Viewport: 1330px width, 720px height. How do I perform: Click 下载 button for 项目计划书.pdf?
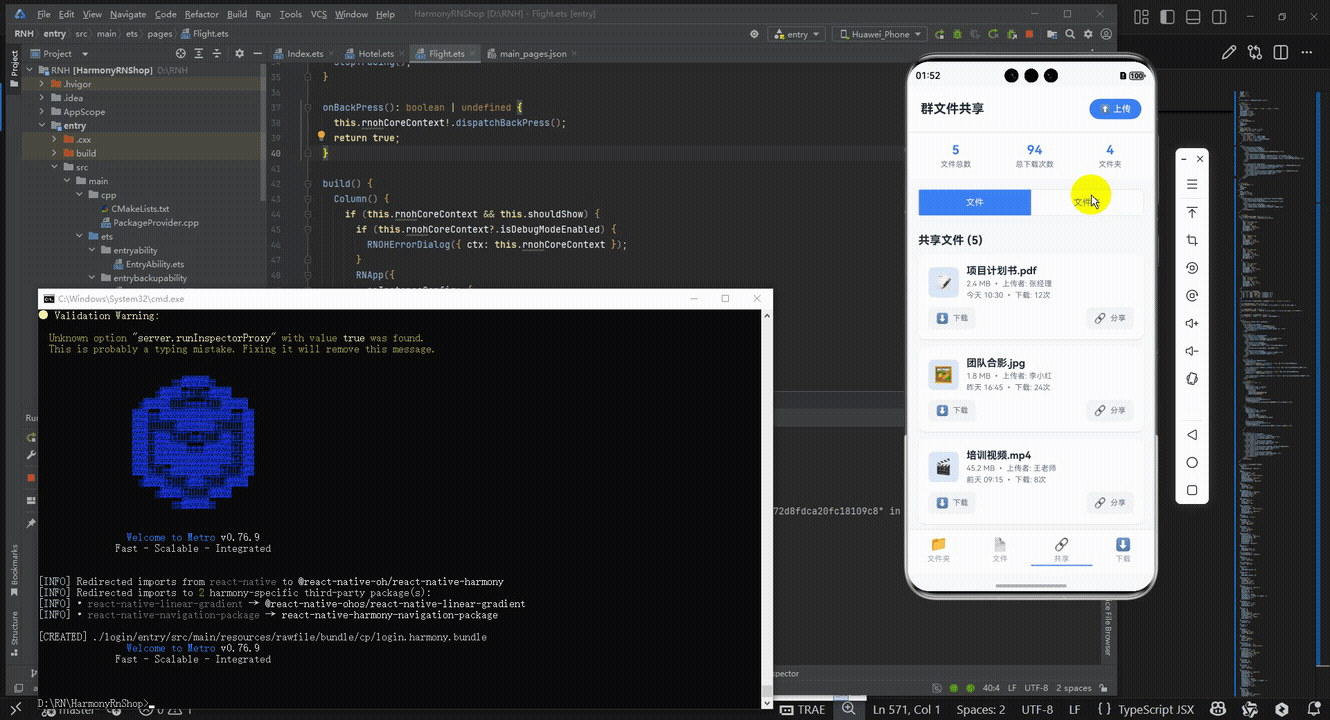[x=952, y=318]
